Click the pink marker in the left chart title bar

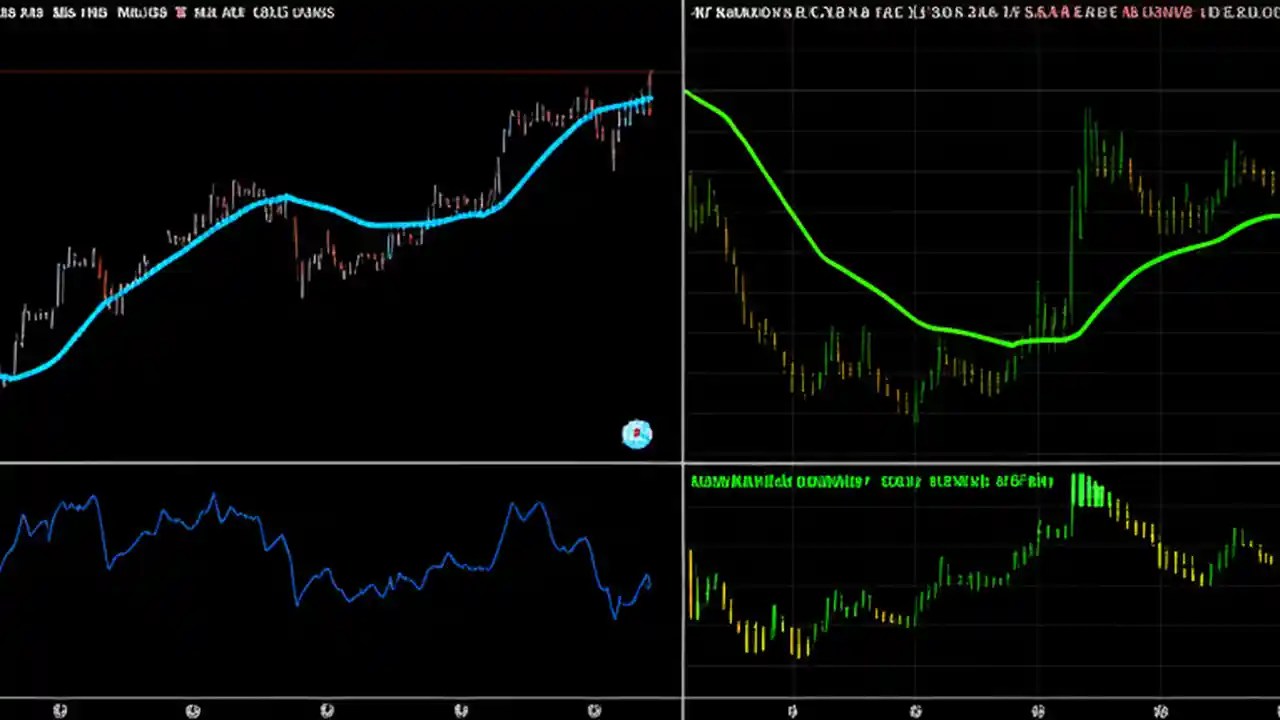[x=183, y=13]
